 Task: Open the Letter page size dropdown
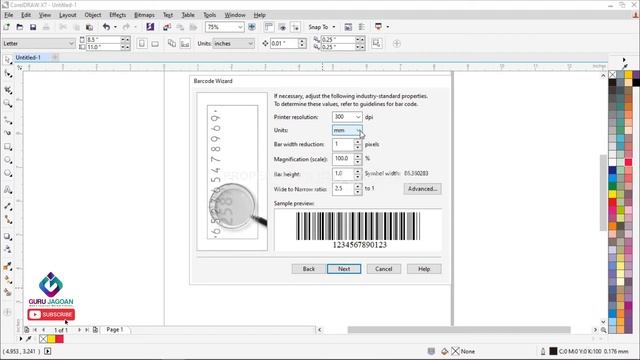pyautogui.click(x=71, y=43)
